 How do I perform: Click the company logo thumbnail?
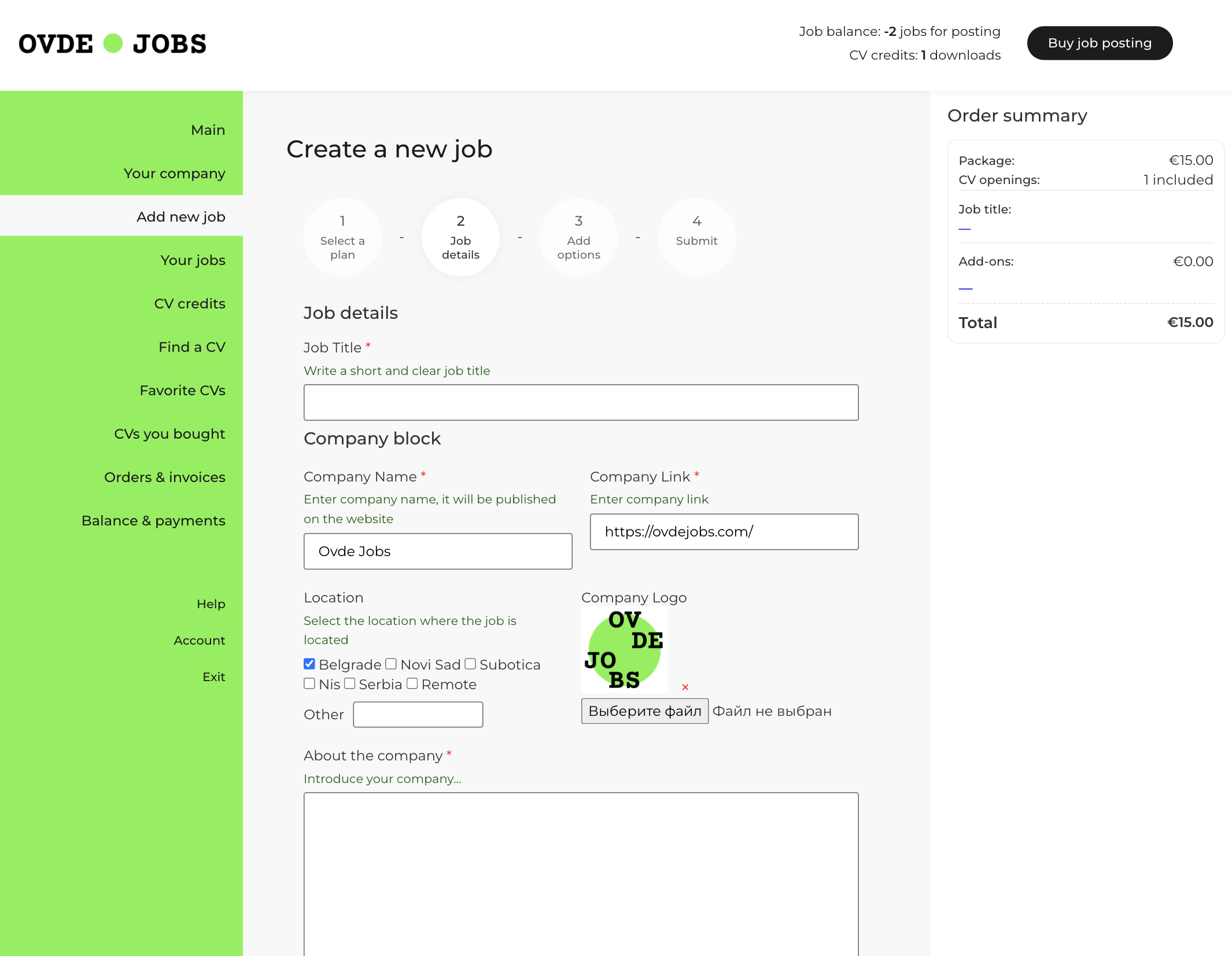point(624,649)
